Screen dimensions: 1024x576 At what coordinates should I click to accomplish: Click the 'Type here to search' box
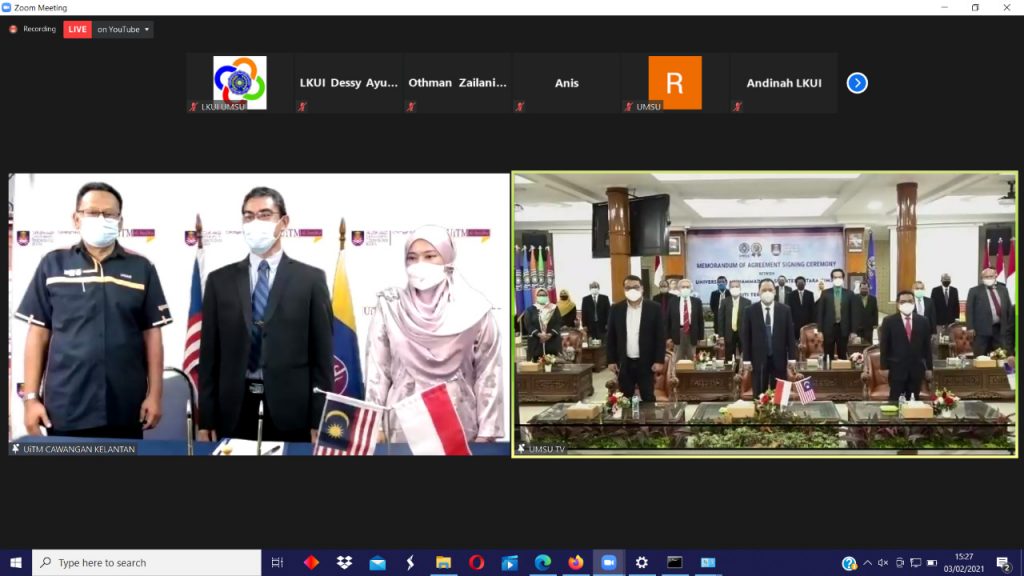[x=146, y=563]
